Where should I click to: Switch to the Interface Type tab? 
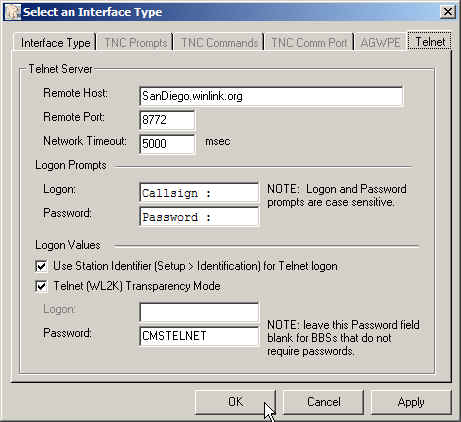tap(55, 43)
